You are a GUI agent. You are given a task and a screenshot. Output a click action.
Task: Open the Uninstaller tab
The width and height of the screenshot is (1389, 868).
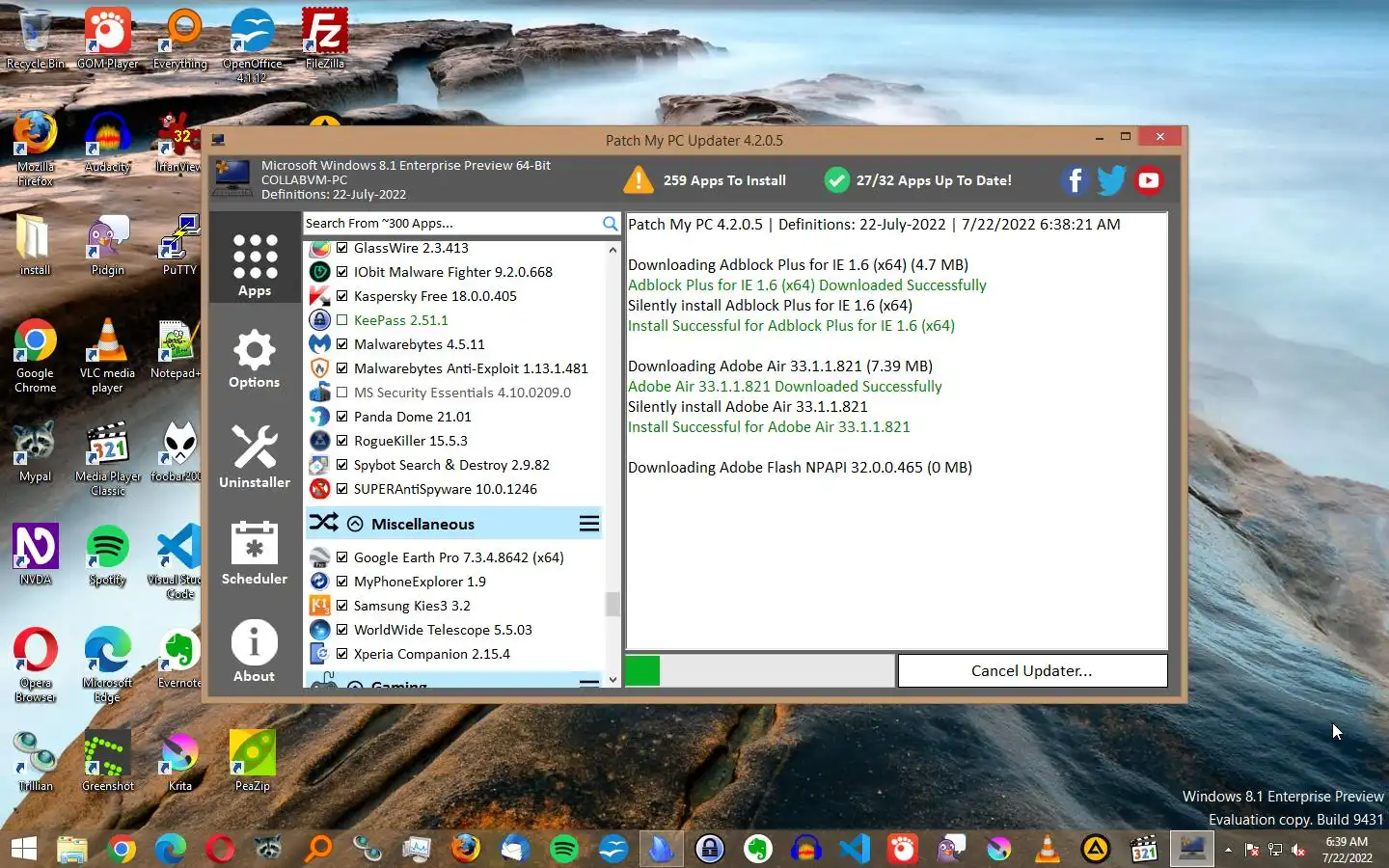(255, 456)
